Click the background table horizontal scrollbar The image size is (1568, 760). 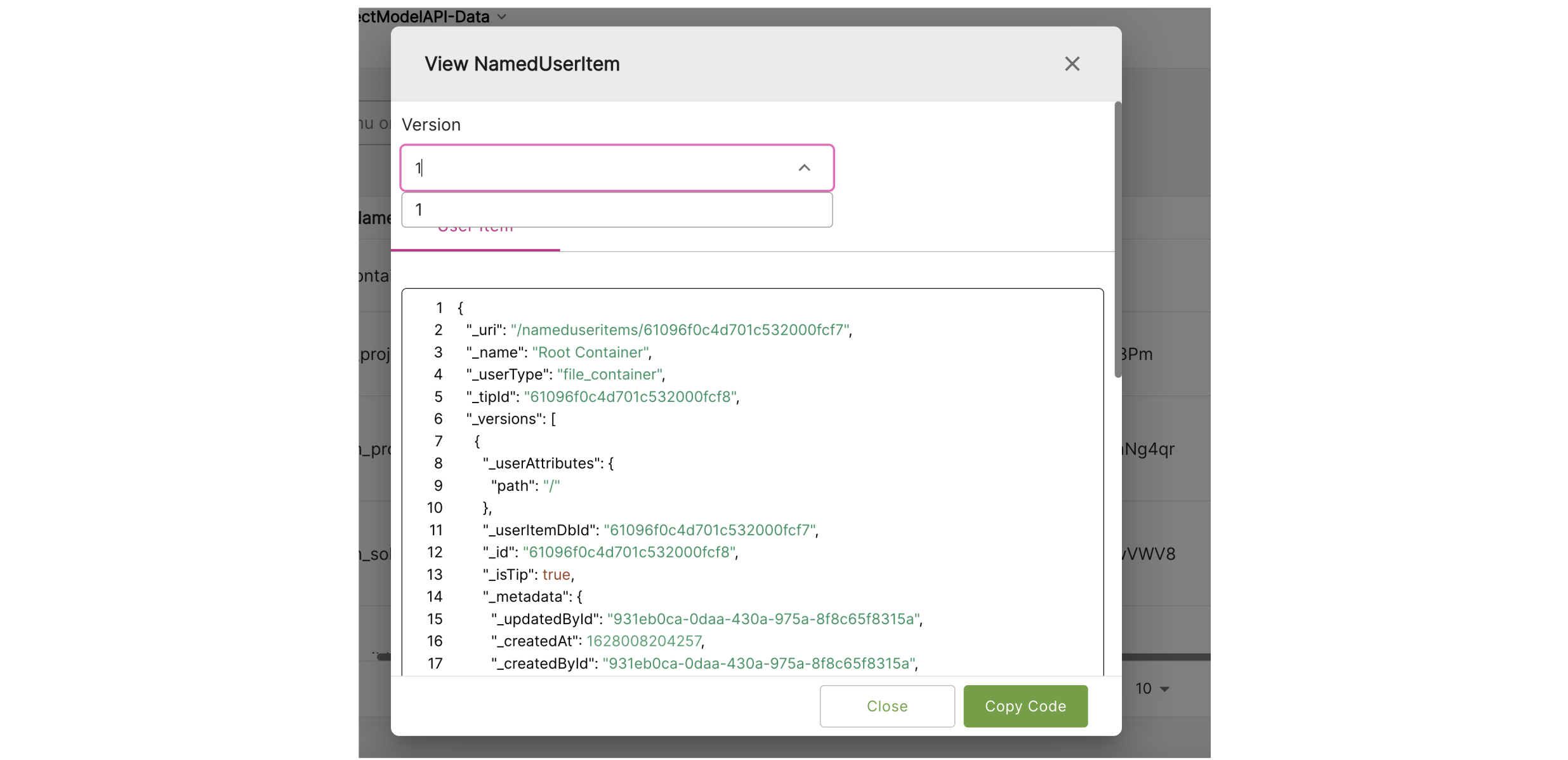pyautogui.click(x=1165, y=657)
